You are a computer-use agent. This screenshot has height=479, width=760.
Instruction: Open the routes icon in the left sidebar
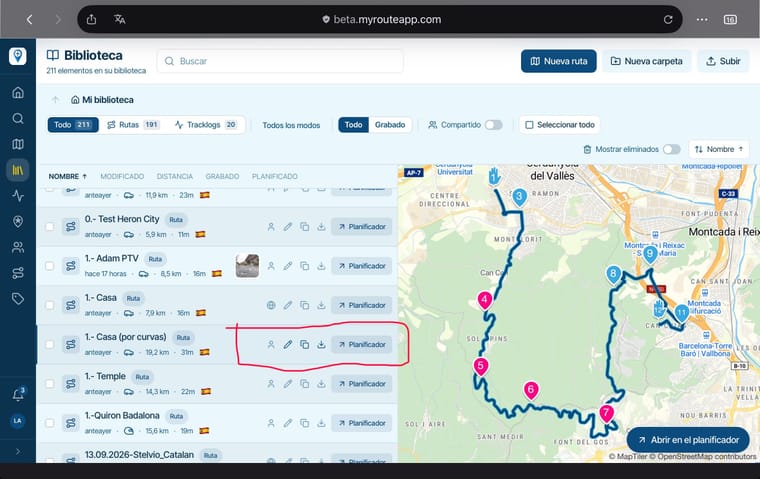click(x=18, y=273)
